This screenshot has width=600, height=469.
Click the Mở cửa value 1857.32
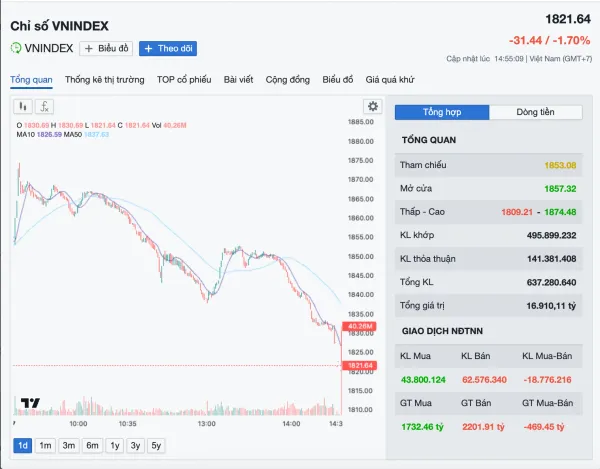pyautogui.click(x=560, y=189)
